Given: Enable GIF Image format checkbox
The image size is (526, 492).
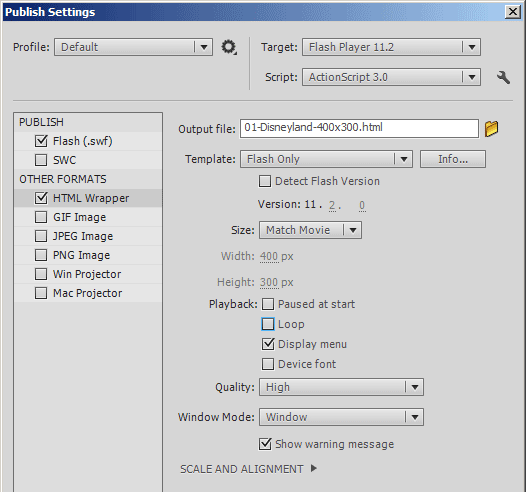Looking at the screenshot, I should (41, 217).
